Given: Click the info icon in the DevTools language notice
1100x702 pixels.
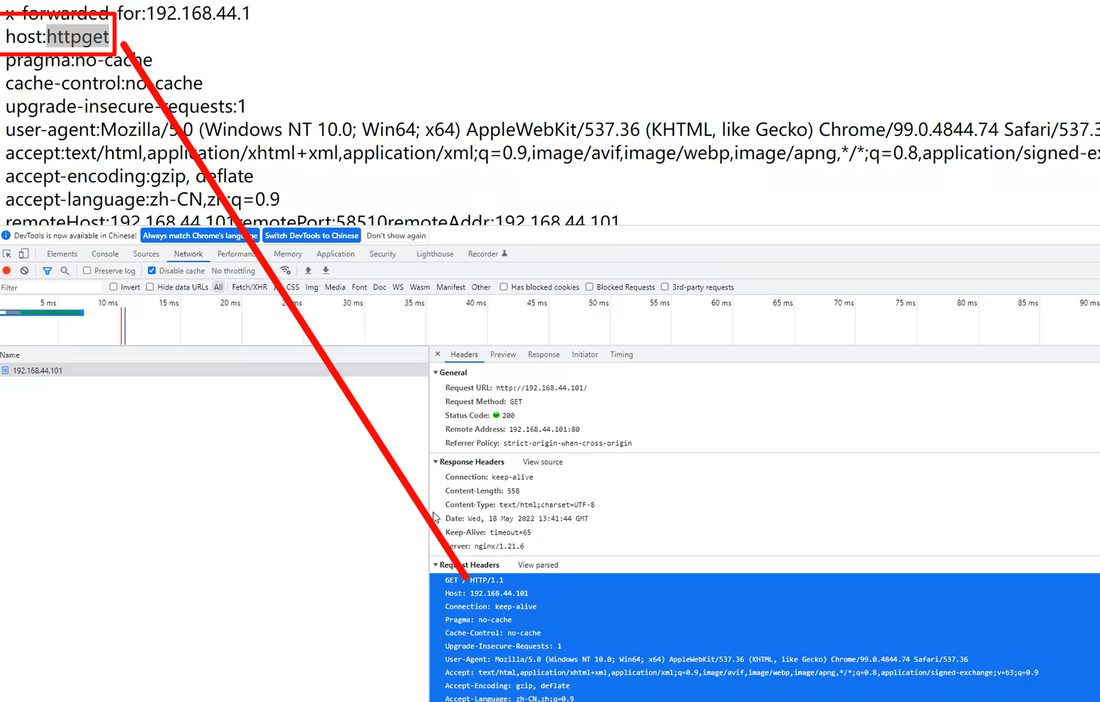Looking at the screenshot, I should pos(6,236).
